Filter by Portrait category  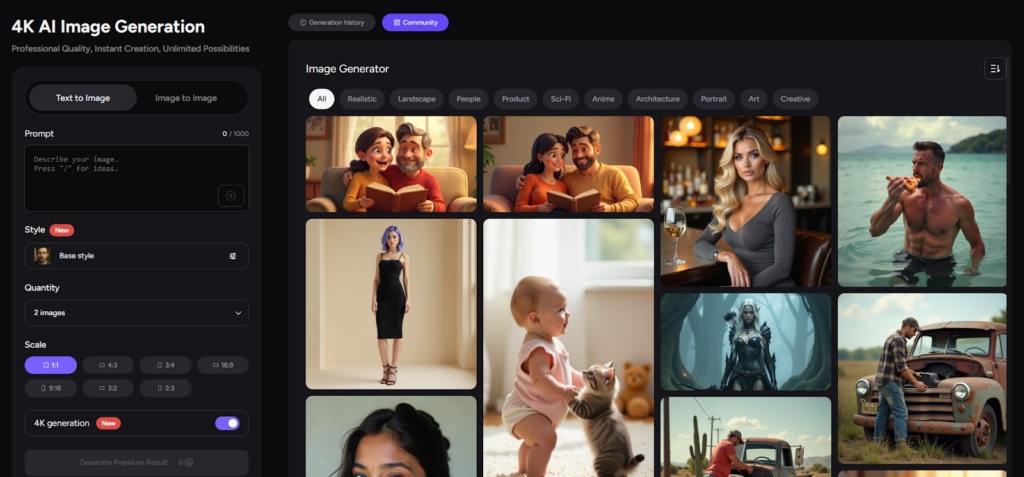tap(714, 99)
